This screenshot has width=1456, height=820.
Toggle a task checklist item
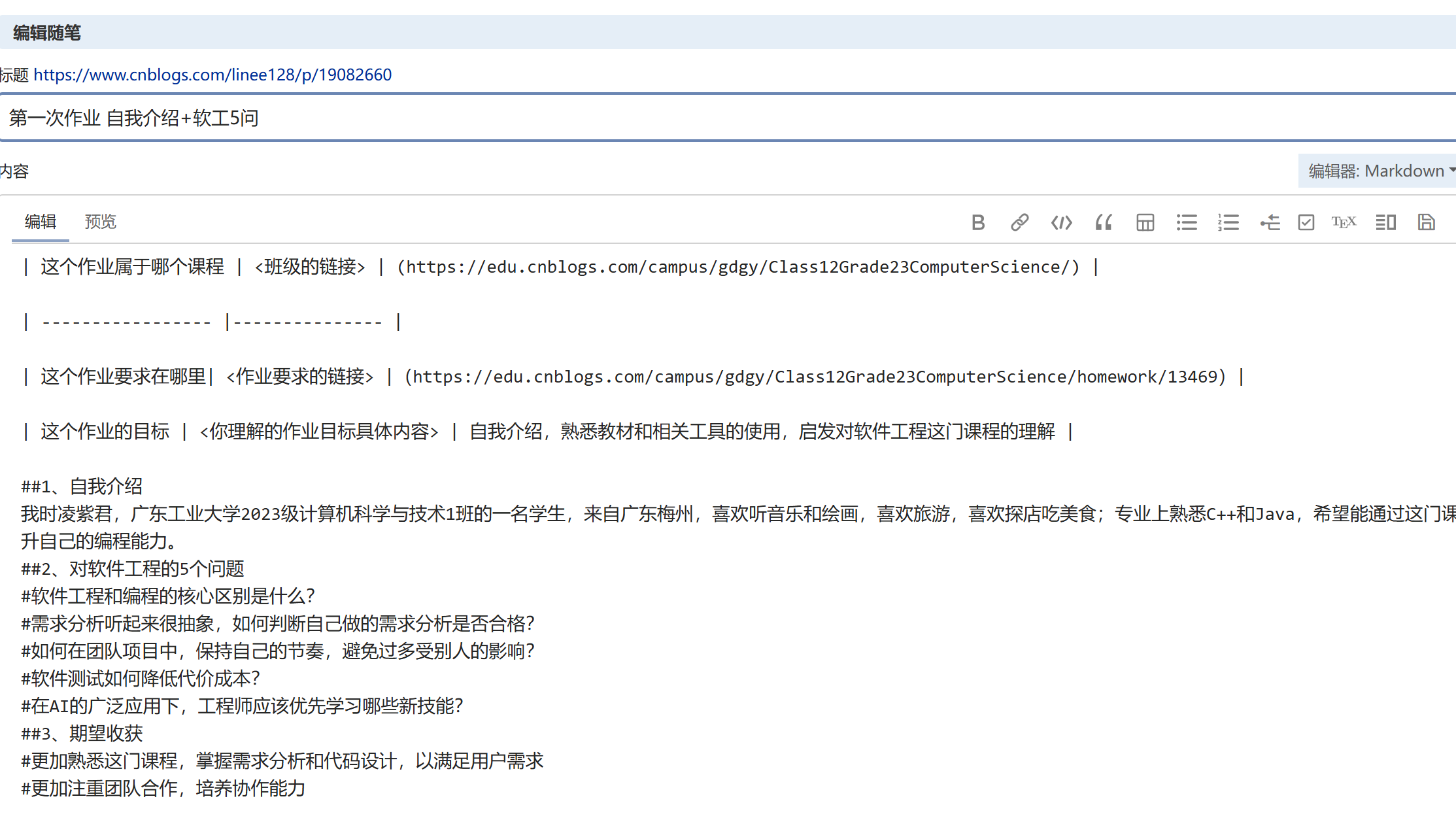(1306, 222)
